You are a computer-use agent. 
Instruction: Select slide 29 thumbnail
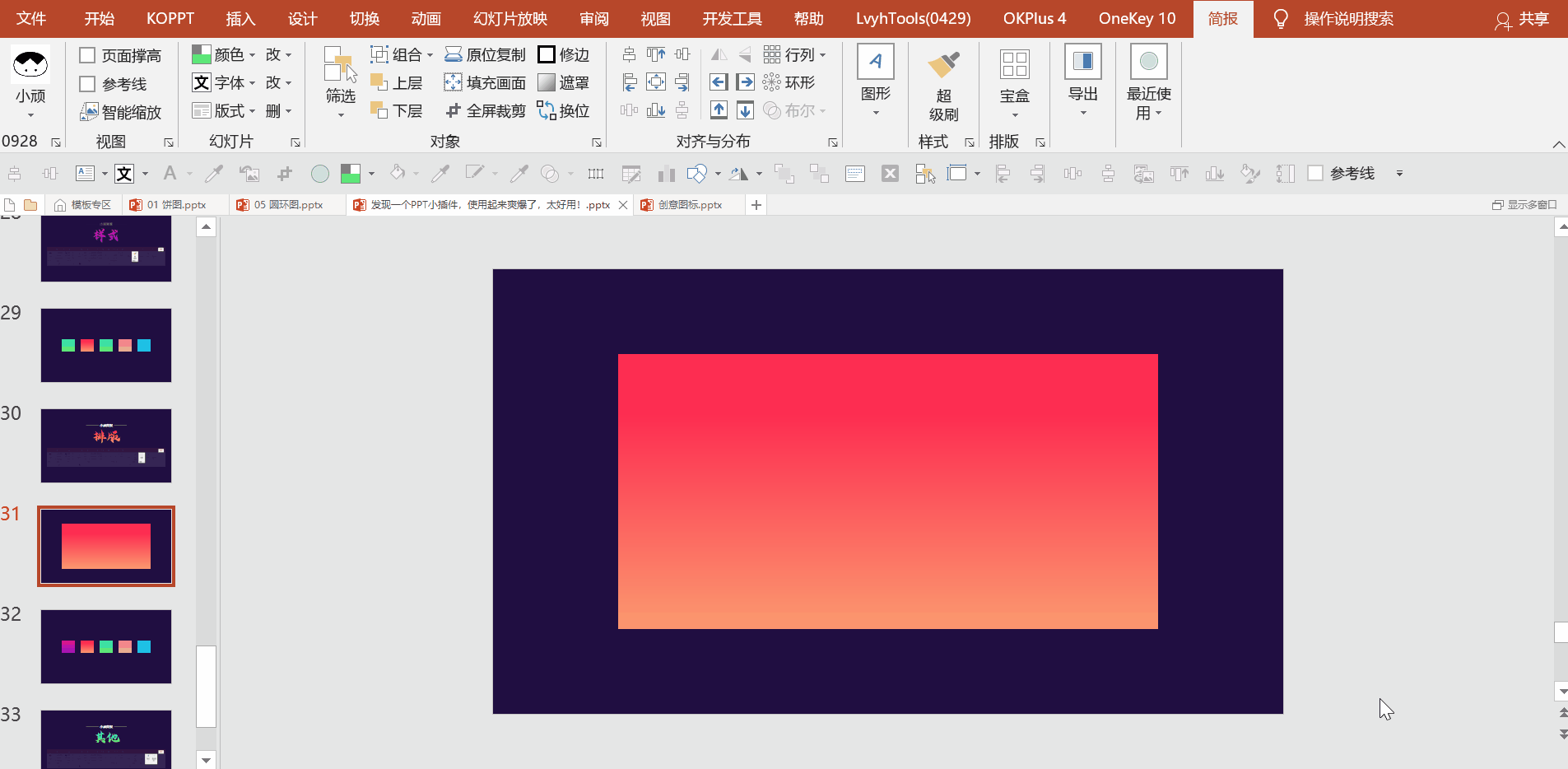coord(106,345)
